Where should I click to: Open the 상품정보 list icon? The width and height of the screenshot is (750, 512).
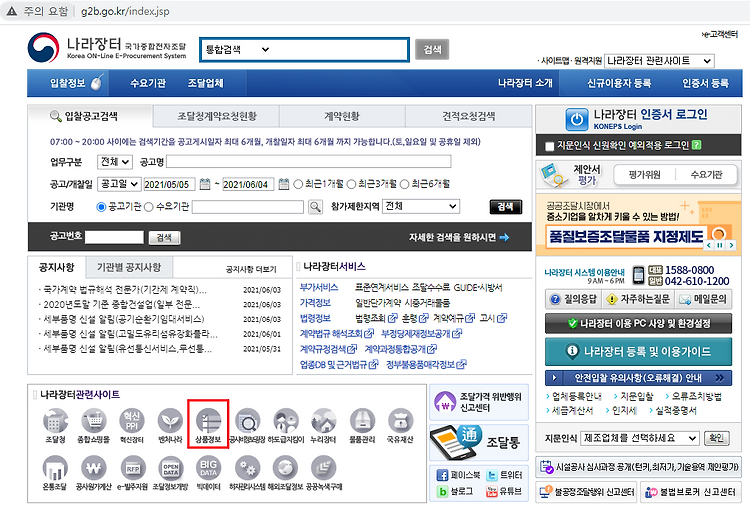point(209,421)
